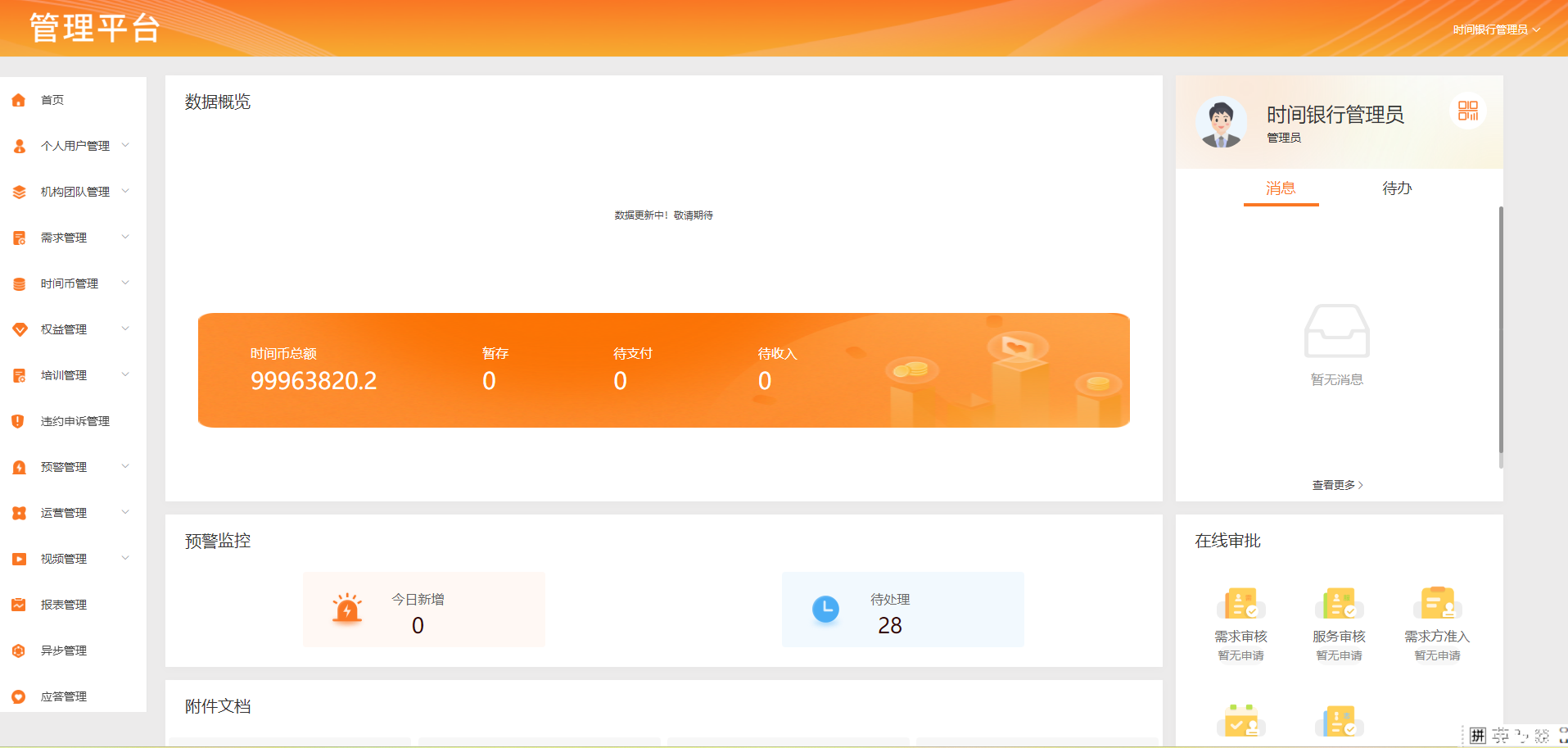Open 违约申诉管理 in the sidebar
Screen dimensions: 1568x748
pos(75,421)
